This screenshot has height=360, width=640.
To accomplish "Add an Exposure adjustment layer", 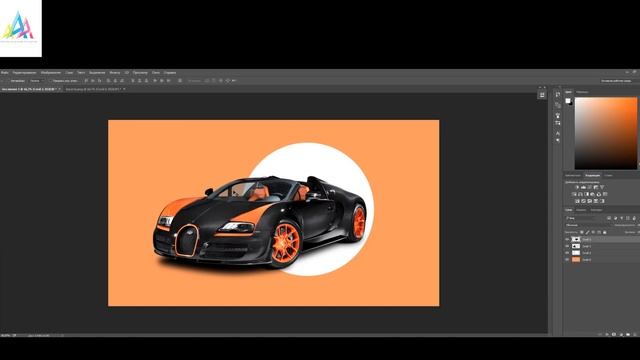I will point(596,187).
